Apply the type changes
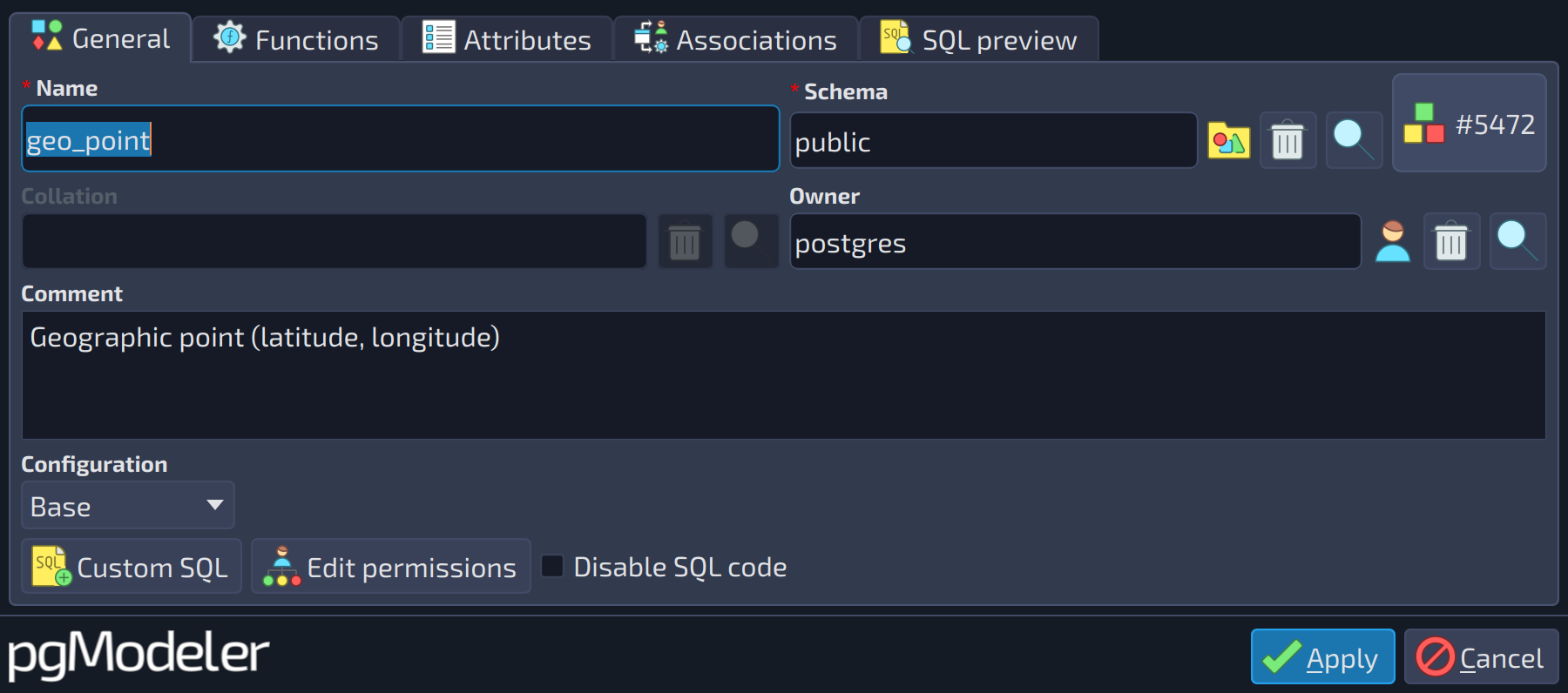The image size is (1568, 693). click(x=1322, y=657)
